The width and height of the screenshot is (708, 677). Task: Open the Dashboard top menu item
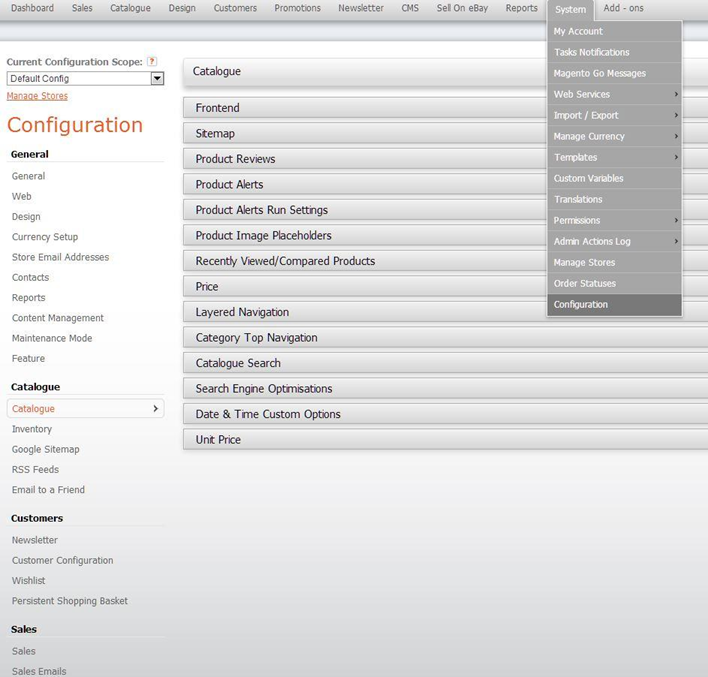pos(32,8)
